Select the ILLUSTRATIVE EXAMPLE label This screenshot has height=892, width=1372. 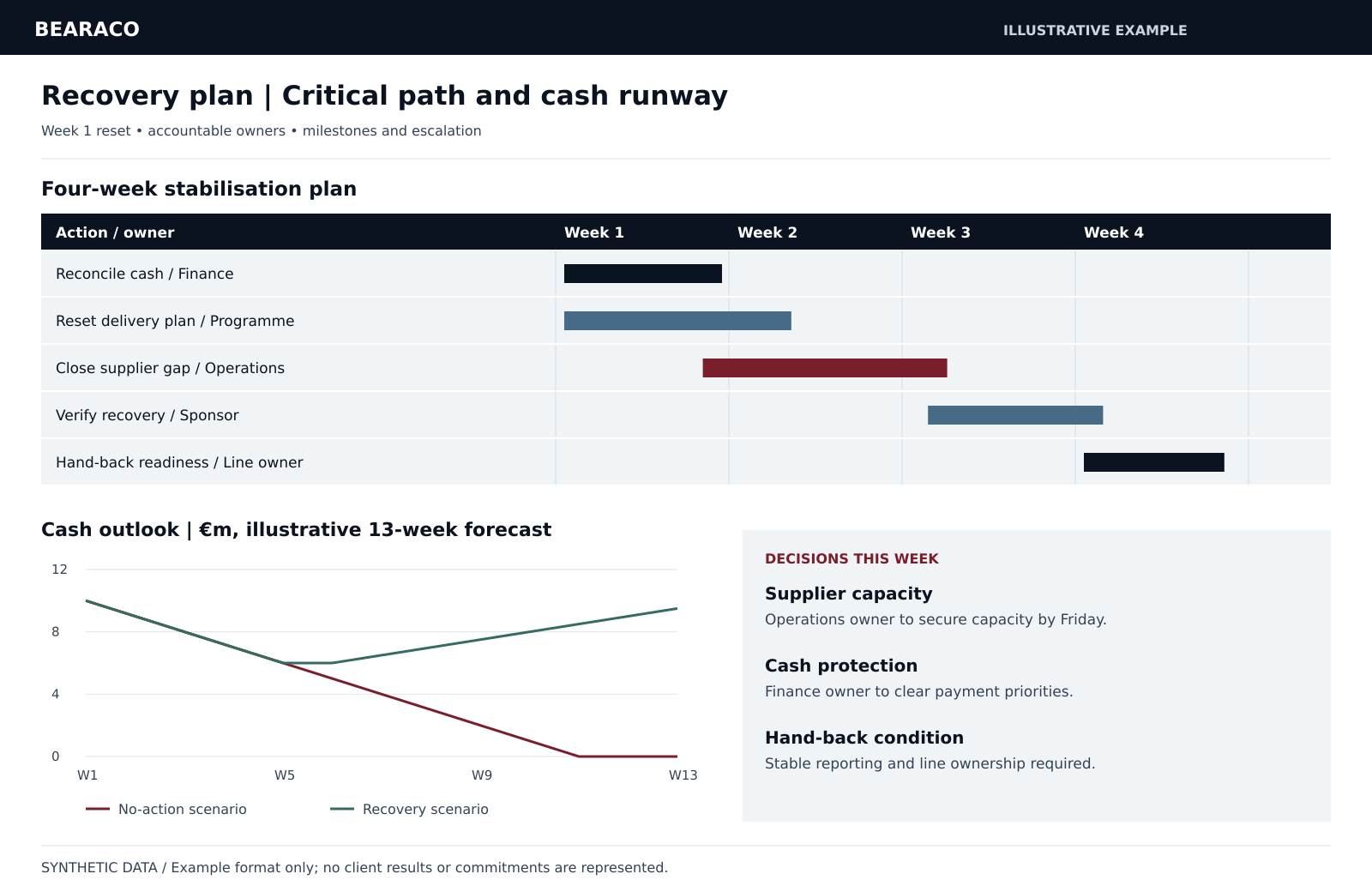1095,31
